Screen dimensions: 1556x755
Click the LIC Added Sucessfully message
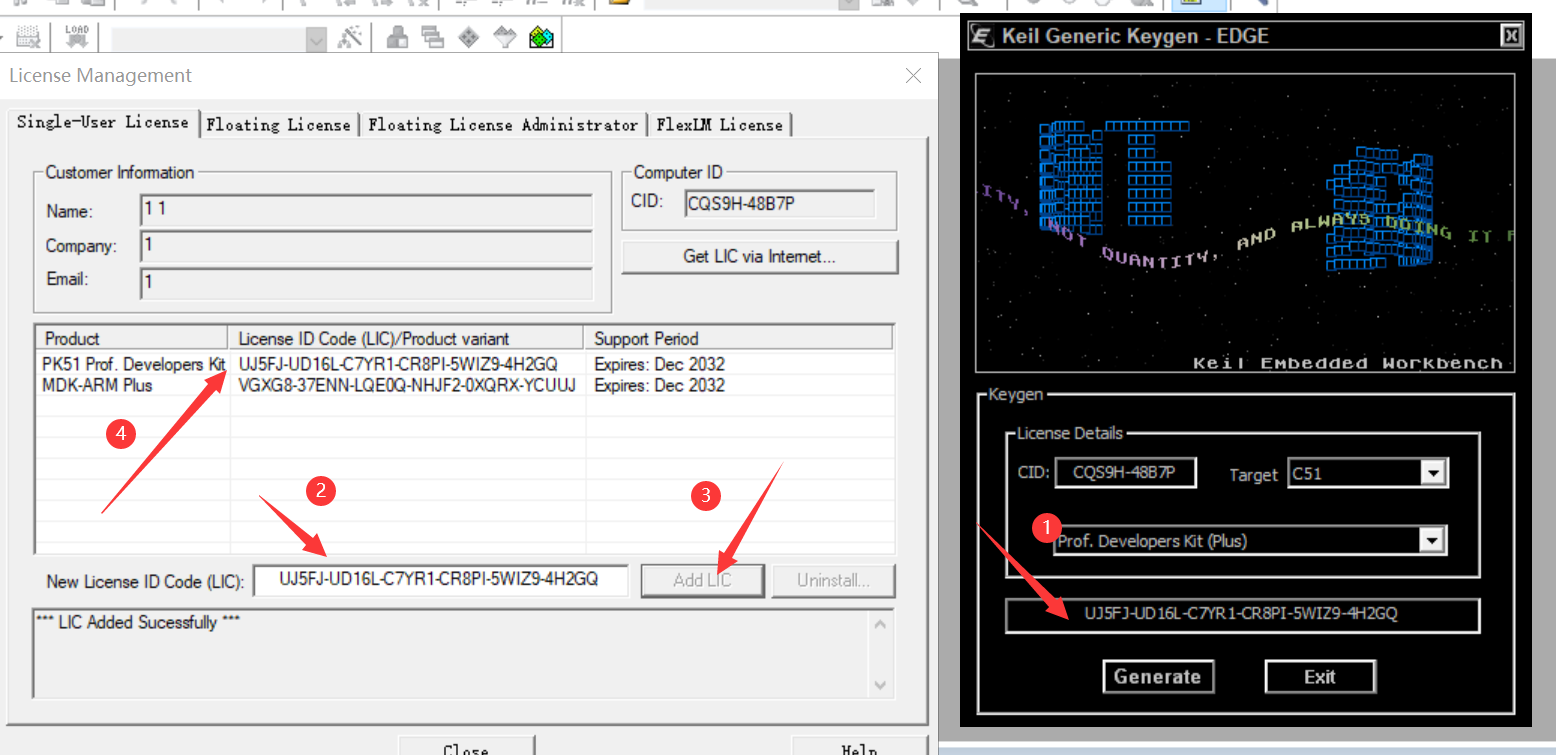coord(138,622)
